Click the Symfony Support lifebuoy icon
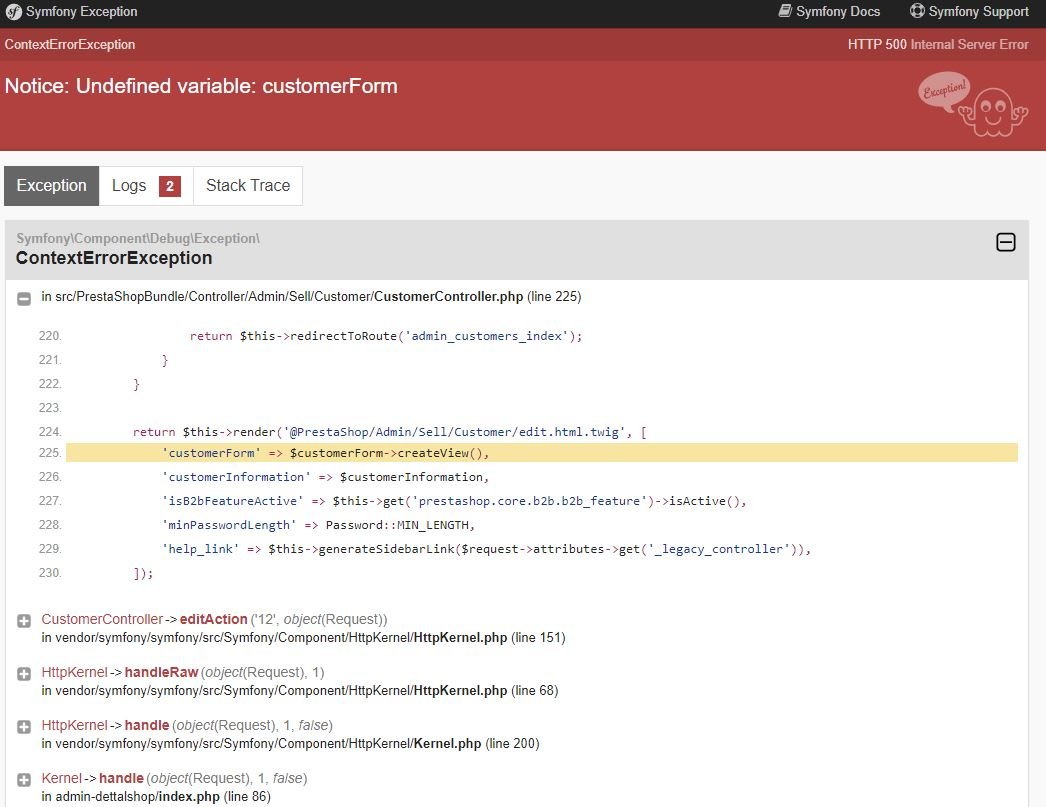 tap(917, 11)
